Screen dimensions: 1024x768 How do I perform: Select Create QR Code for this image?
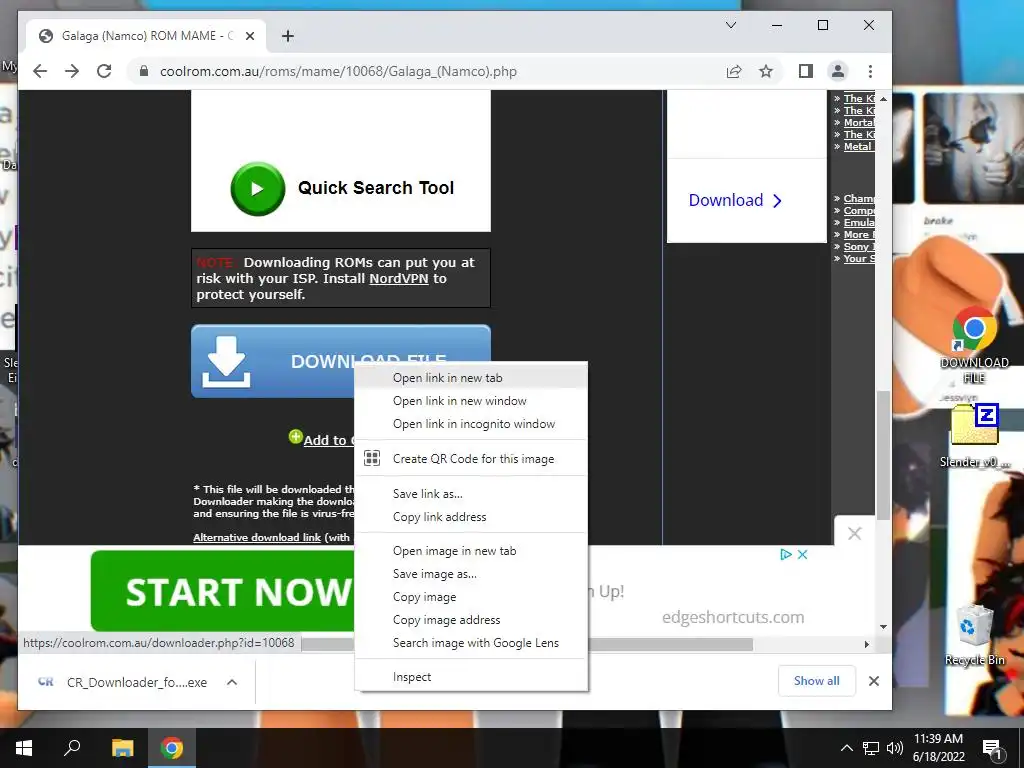(471, 458)
